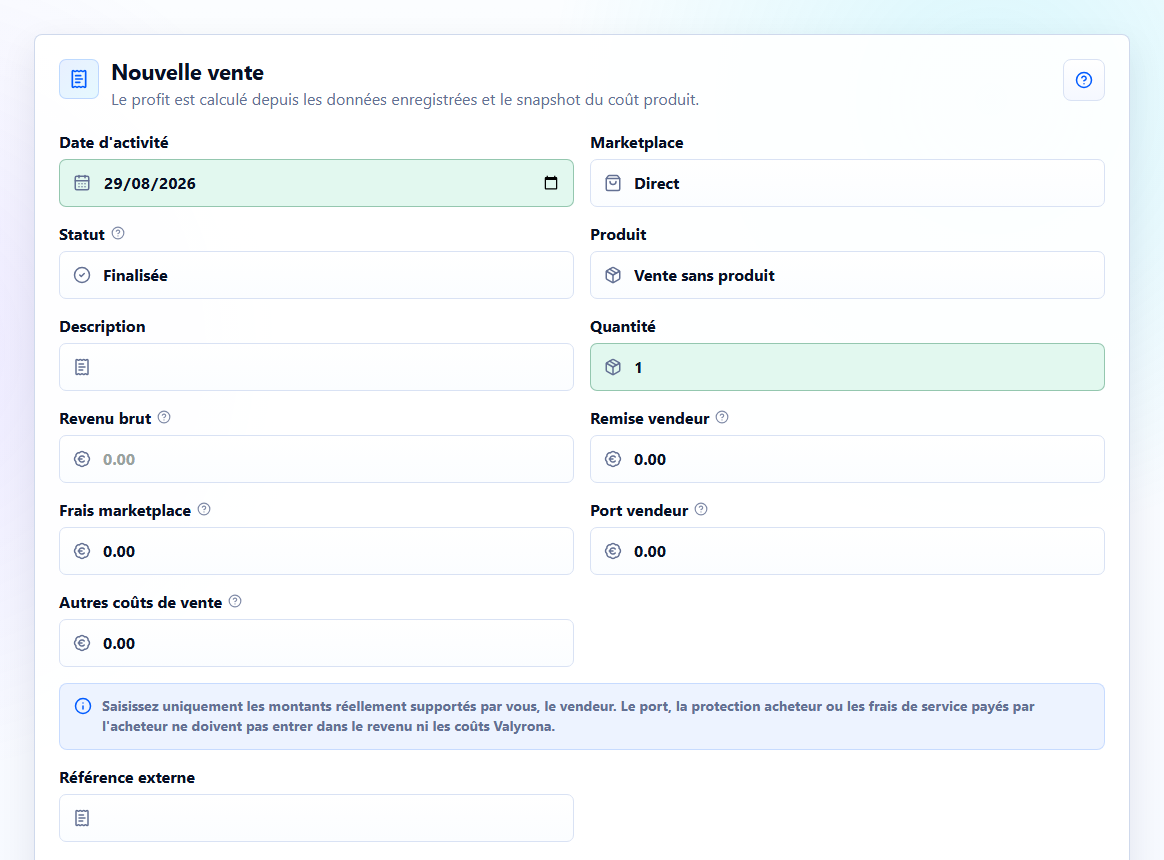
Task: Click the 'Marketplace' field label
Action: 637,143
